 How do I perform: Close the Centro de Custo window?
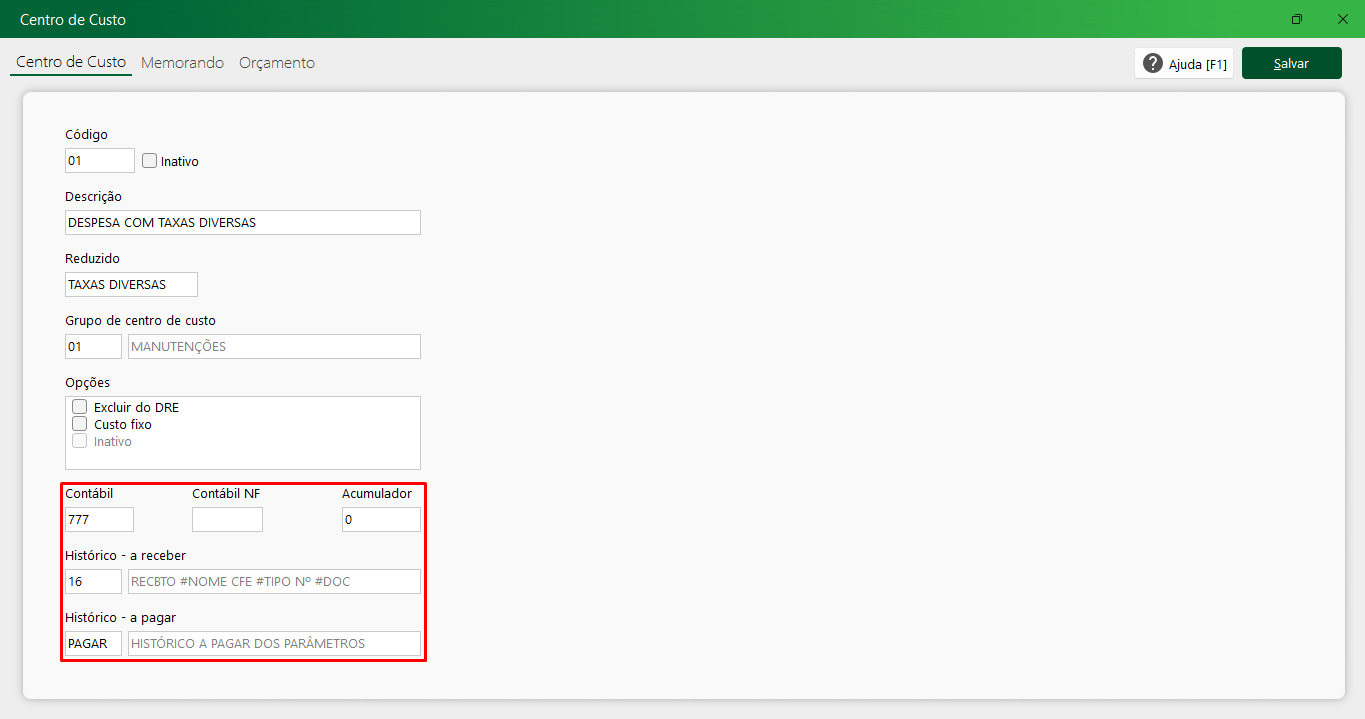pos(1342,19)
